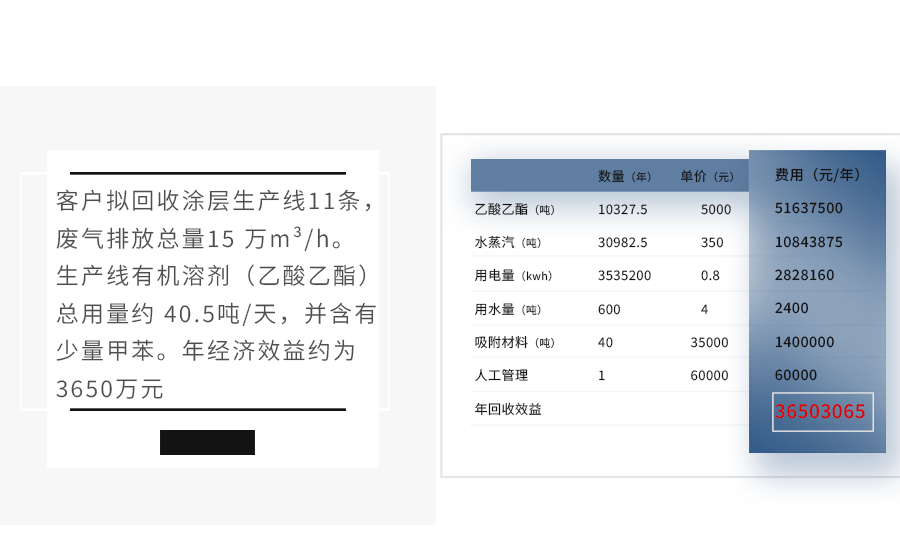
Task: Click the 用水量（吨） row label
Action: (x=508, y=309)
